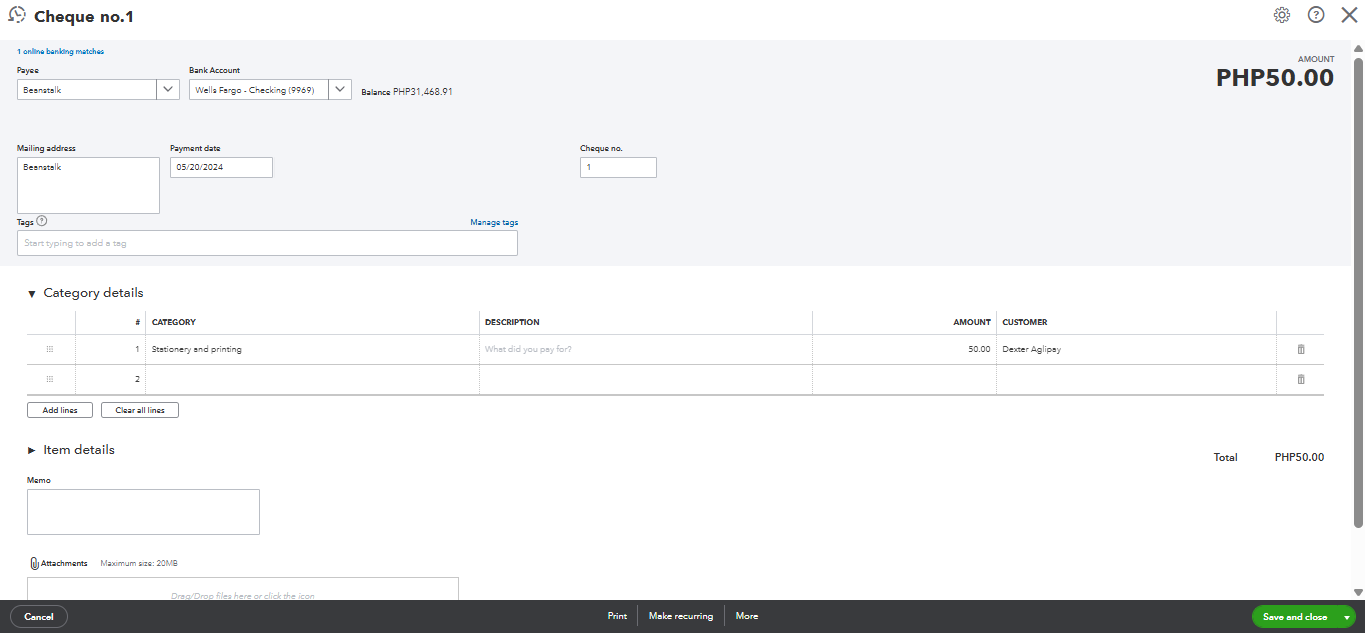Select Make recurring in the footer
The height and width of the screenshot is (633, 1365).
click(x=680, y=616)
